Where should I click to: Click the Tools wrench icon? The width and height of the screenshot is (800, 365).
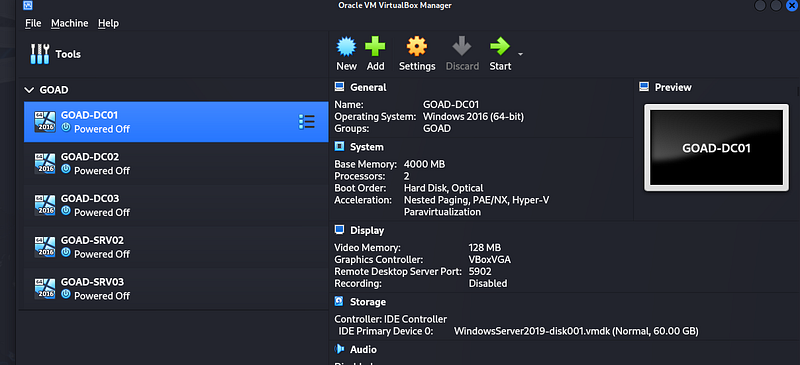tap(40, 54)
